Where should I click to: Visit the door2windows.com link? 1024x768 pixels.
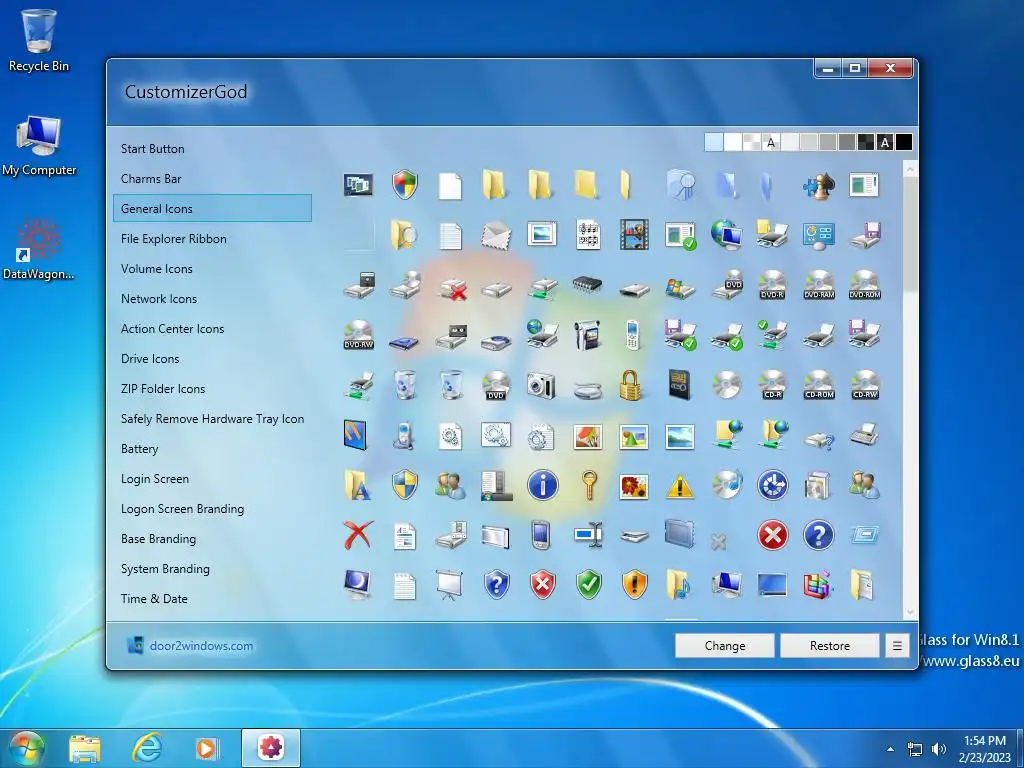[201, 646]
